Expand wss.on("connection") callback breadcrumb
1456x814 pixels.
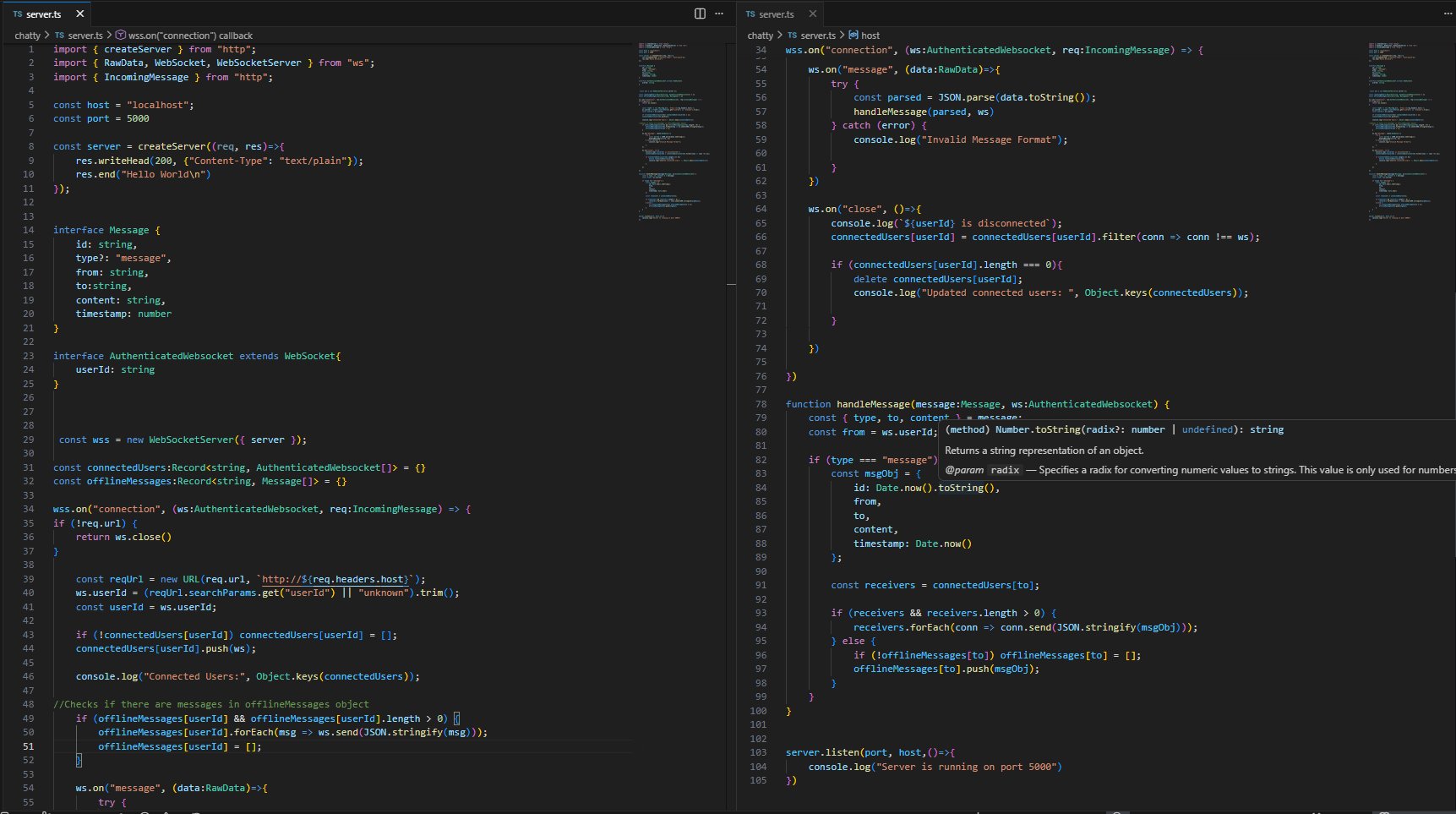pyautogui.click(x=190, y=36)
